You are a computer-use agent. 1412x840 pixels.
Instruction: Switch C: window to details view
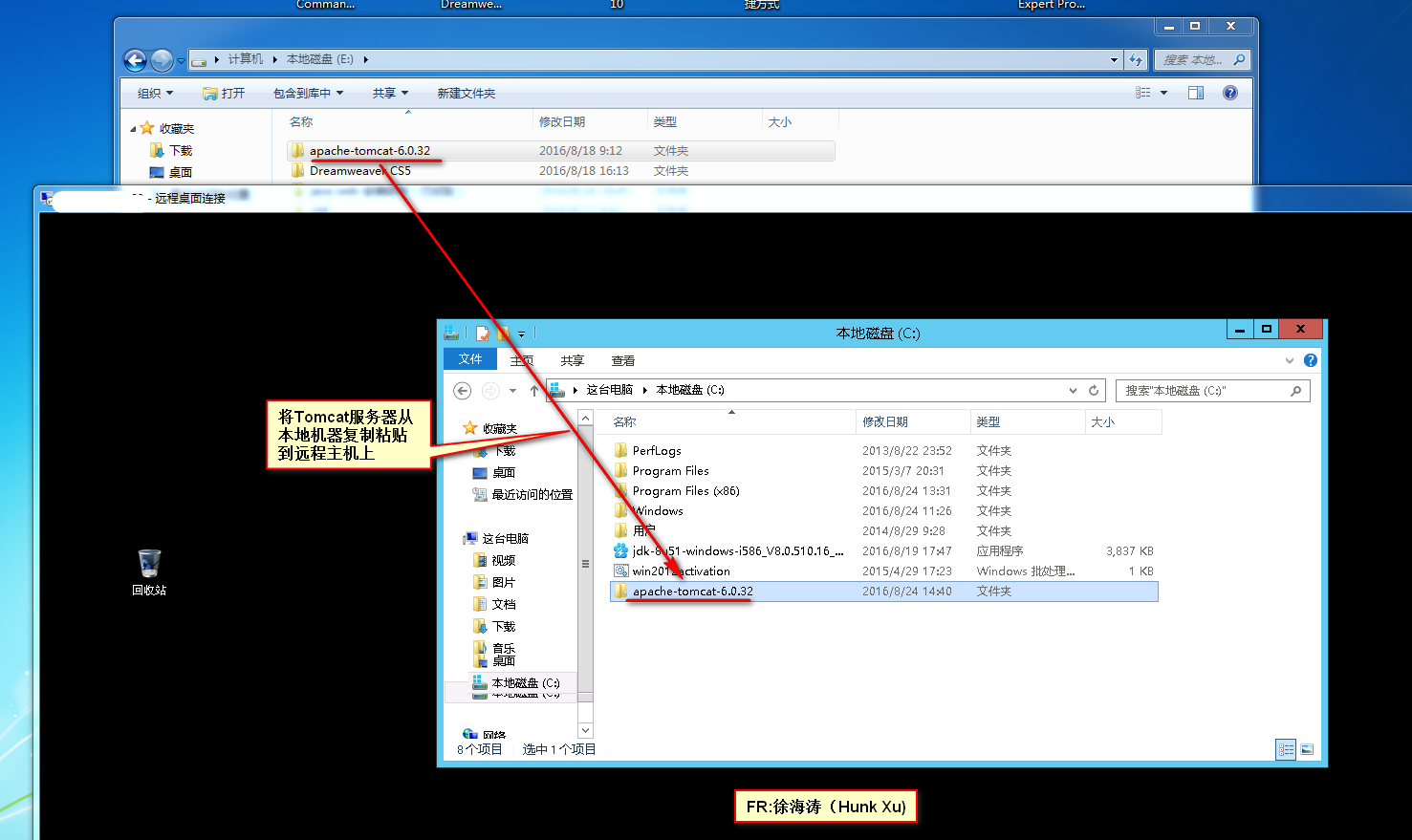1286,749
